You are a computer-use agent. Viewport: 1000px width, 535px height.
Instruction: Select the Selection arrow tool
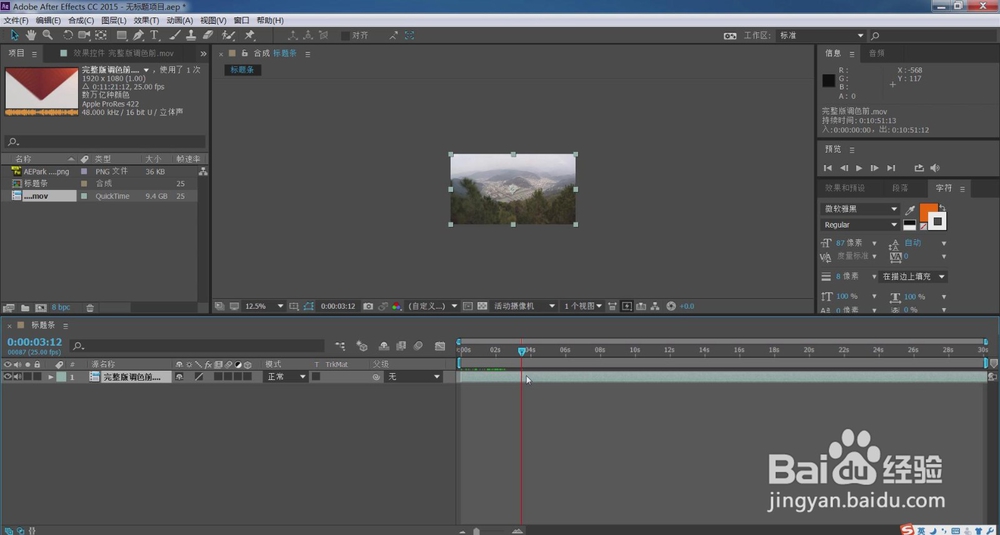coord(15,35)
